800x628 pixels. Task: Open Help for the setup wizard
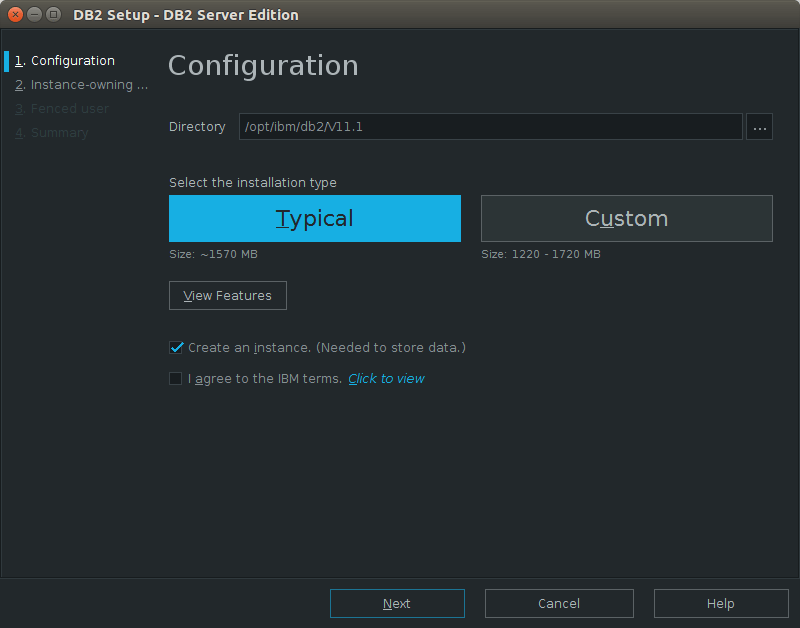721,604
